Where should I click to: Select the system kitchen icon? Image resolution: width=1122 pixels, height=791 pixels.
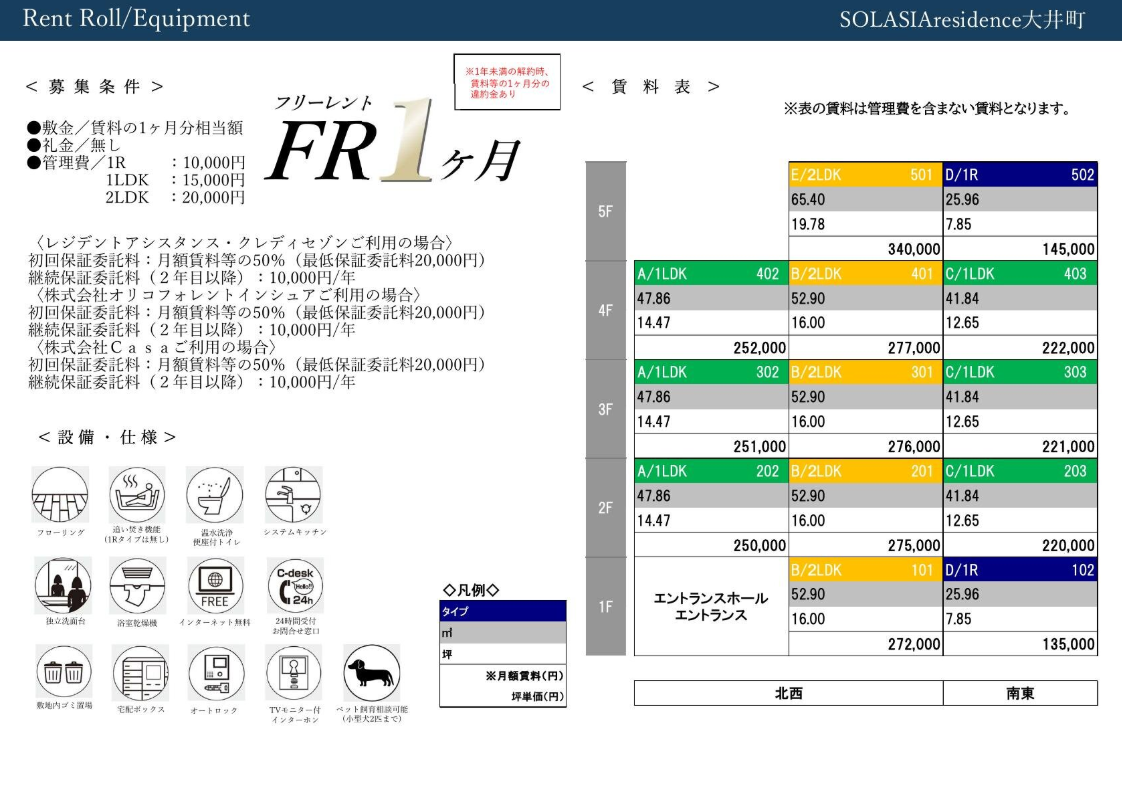(293, 494)
